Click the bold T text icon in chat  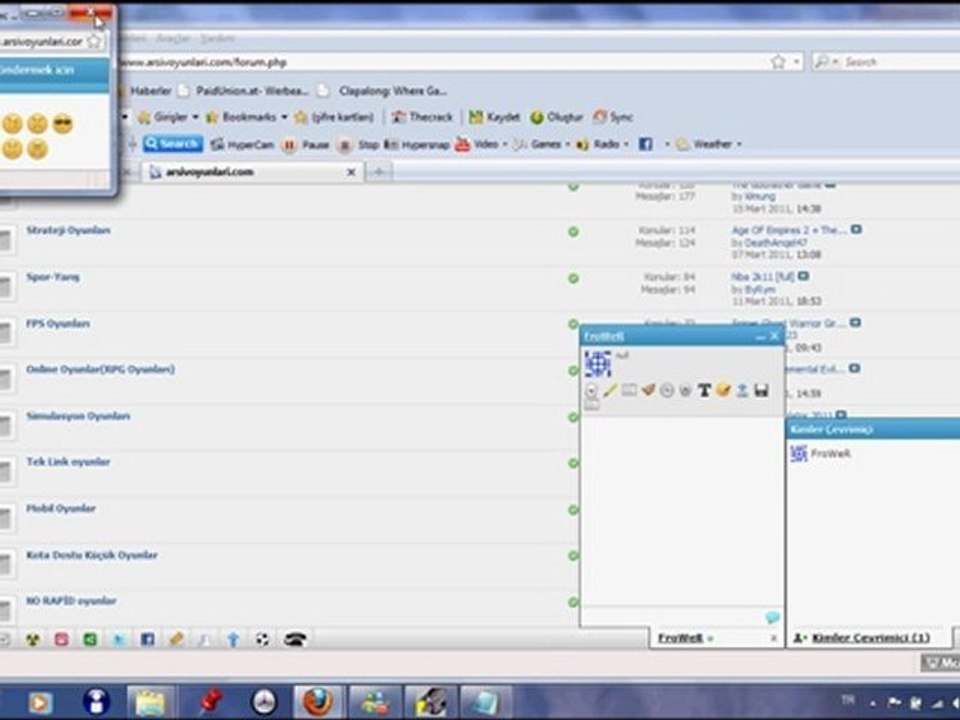tap(704, 390)
